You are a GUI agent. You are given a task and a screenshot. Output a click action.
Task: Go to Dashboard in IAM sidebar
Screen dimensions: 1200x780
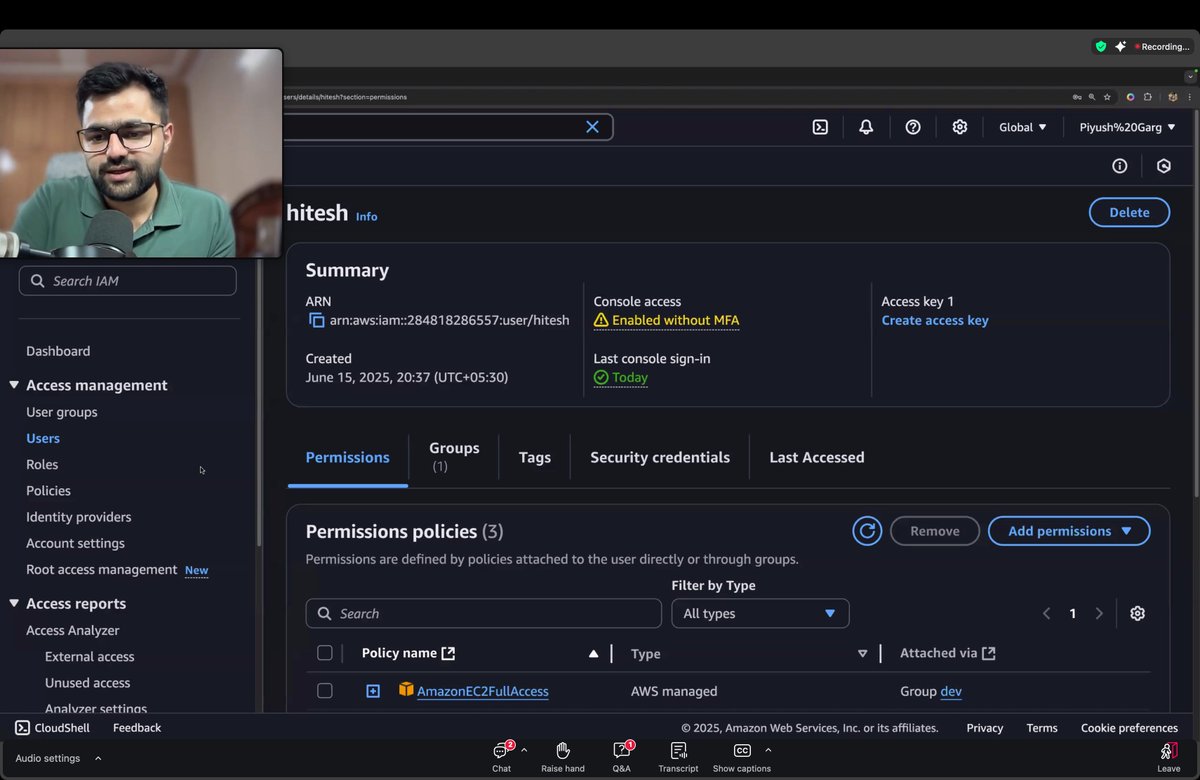(x=58, y=351)
